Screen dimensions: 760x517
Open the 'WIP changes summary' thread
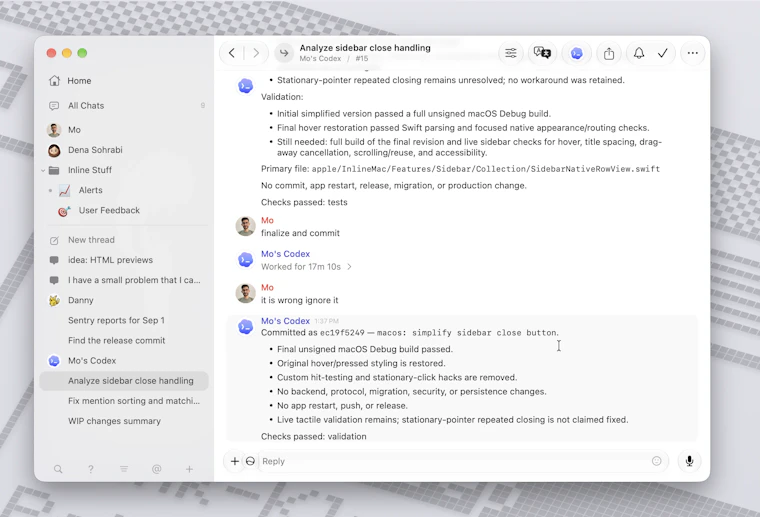125,421
